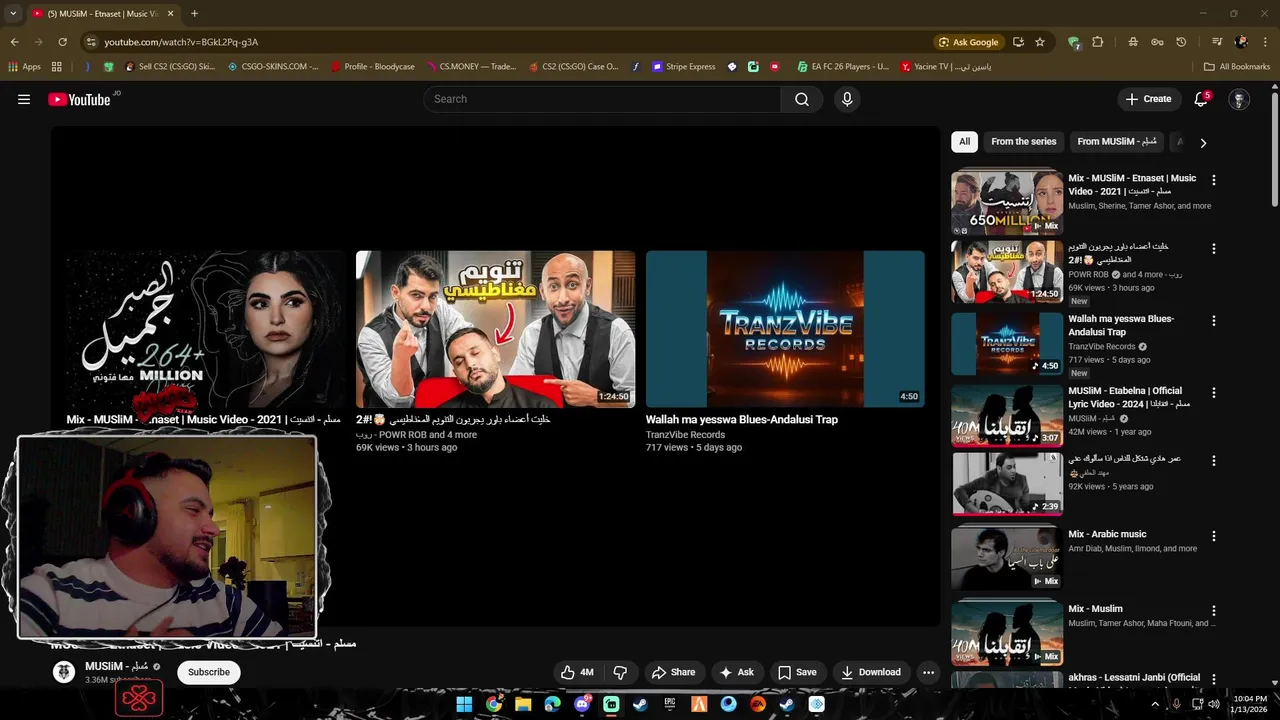Viewport: 1280px width, 720px height.
Task: Open Discord from the taskbar
Action: tap(582, 704)
